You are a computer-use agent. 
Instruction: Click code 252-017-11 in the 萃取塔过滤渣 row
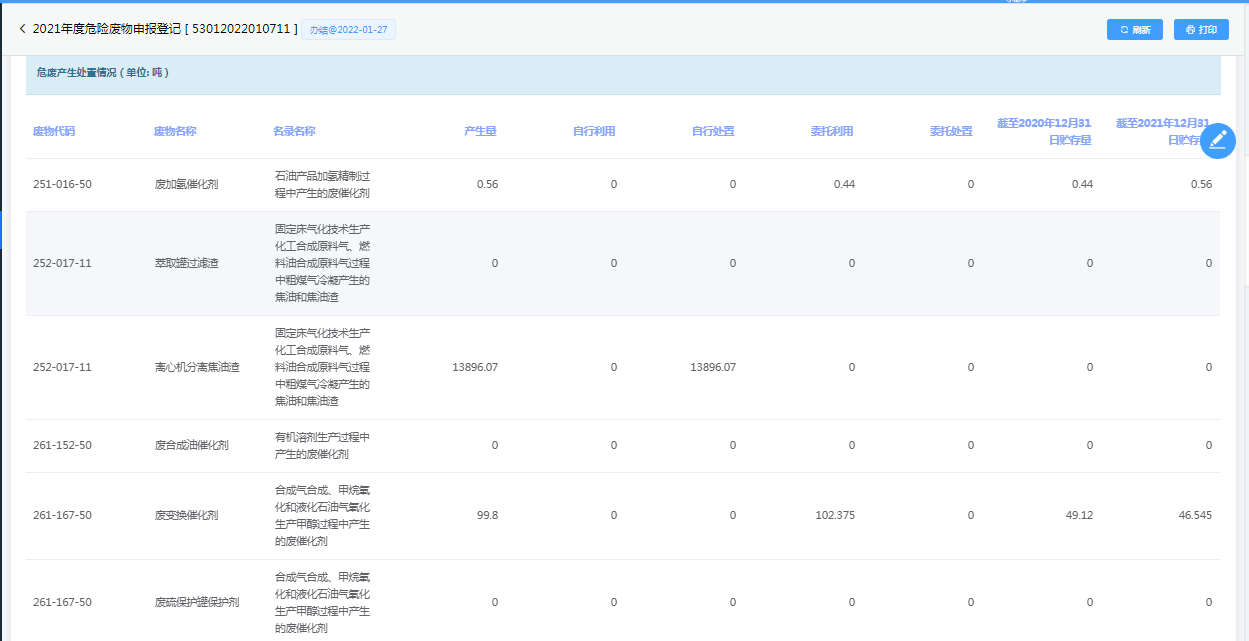(x=62, y=263)
